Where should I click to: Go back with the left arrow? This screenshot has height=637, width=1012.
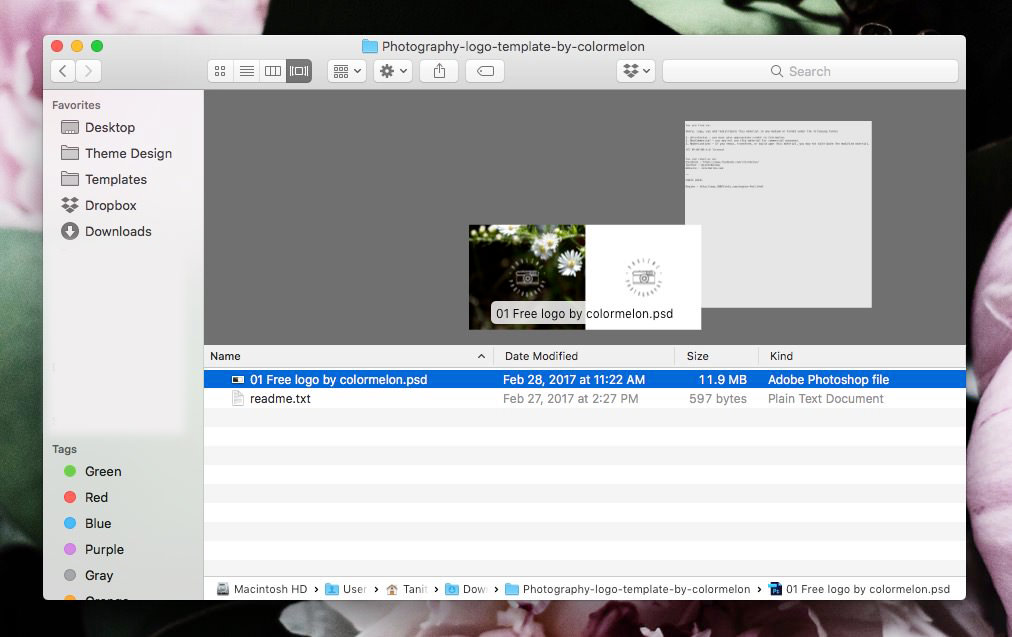(63, 71)
